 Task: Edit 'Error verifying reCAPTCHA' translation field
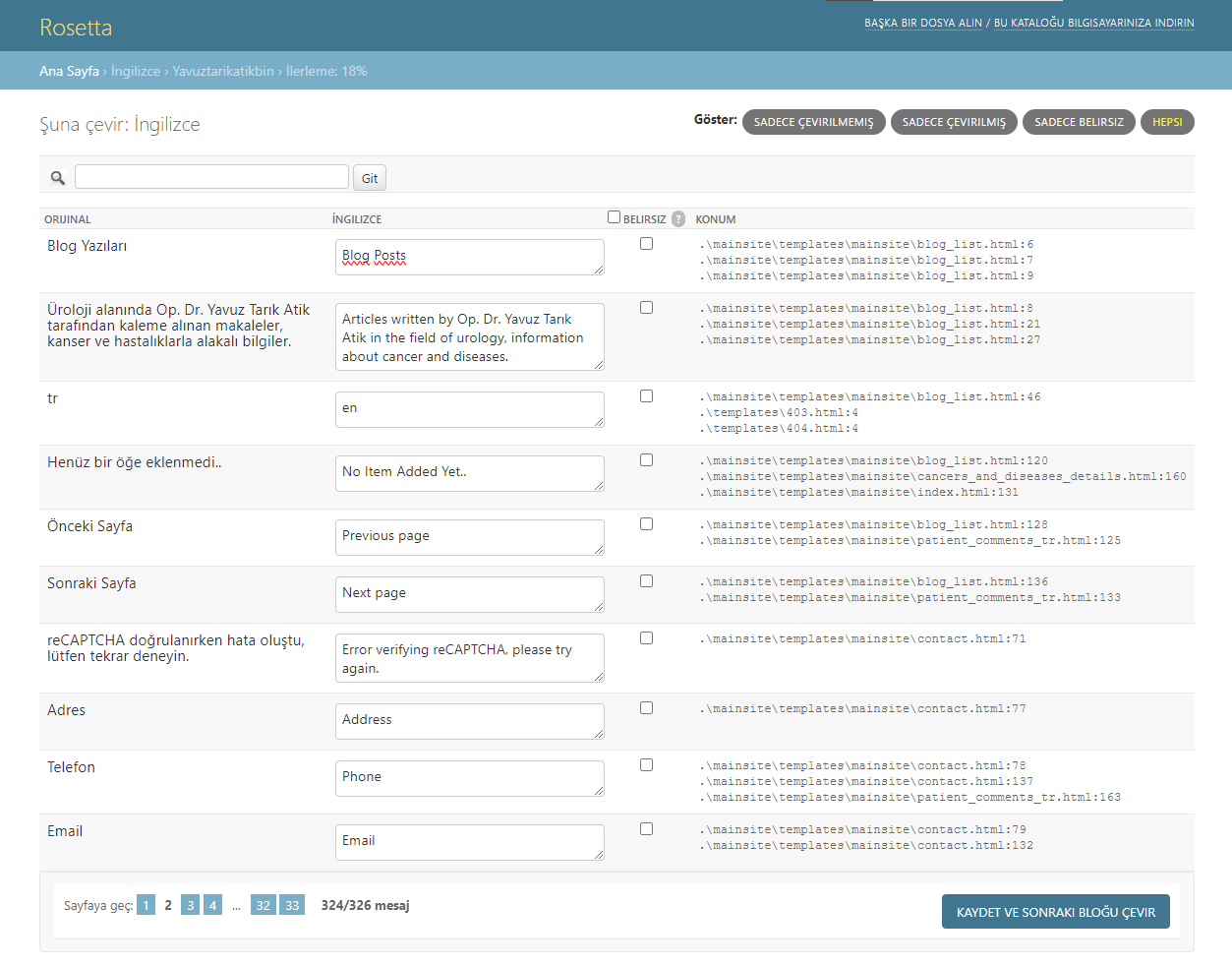(470, 658)
